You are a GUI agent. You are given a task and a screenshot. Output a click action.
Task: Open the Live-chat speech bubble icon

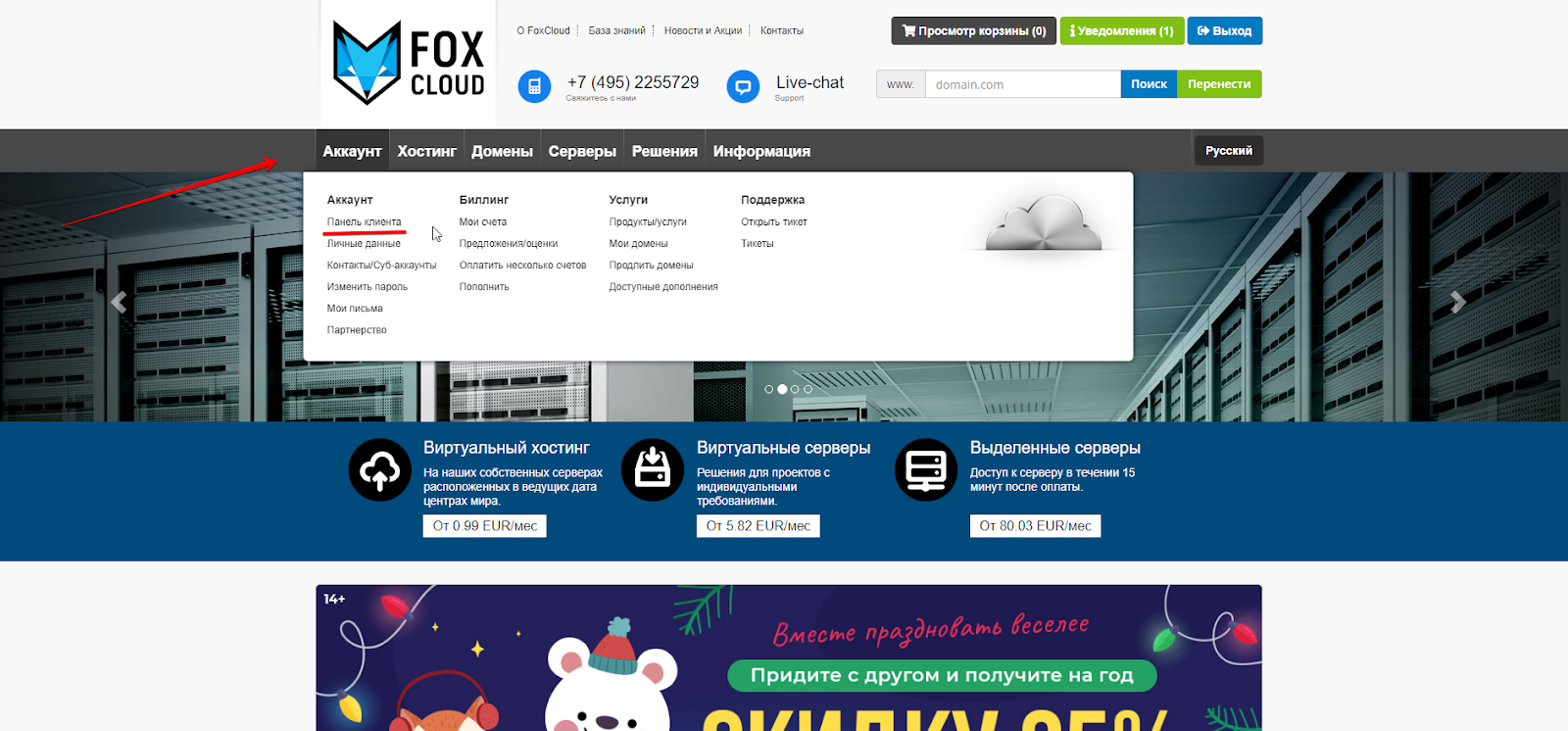743,86
